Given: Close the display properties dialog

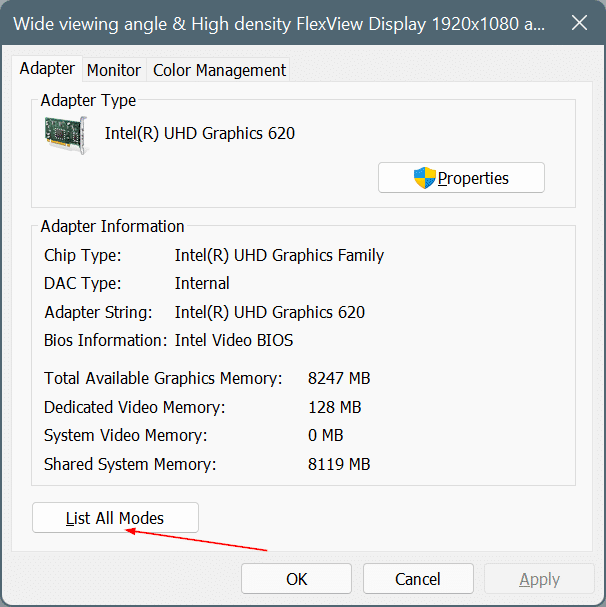Looking at the screenshot, I should pos(579,23).
